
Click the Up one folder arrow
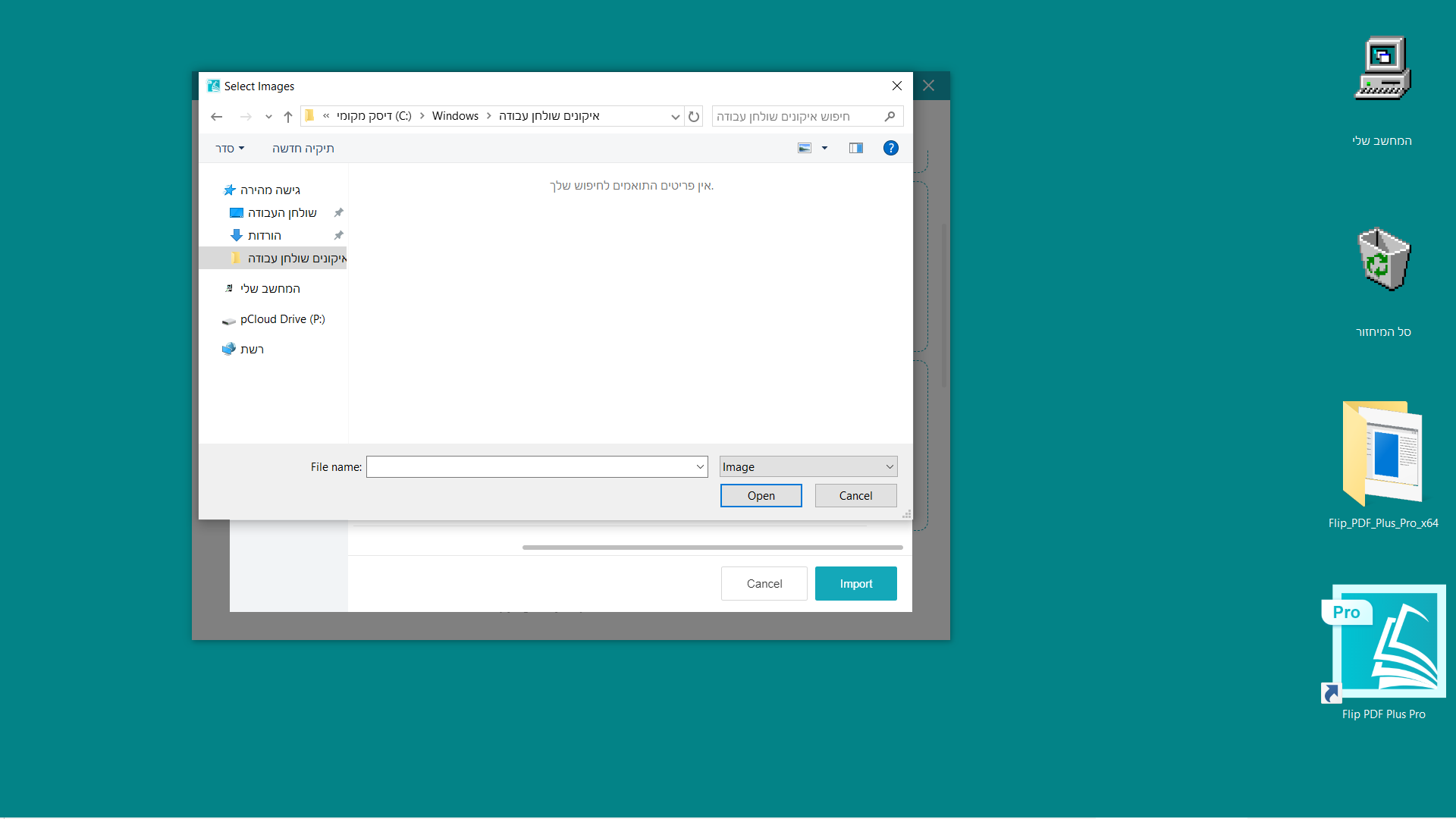(288, 117)
